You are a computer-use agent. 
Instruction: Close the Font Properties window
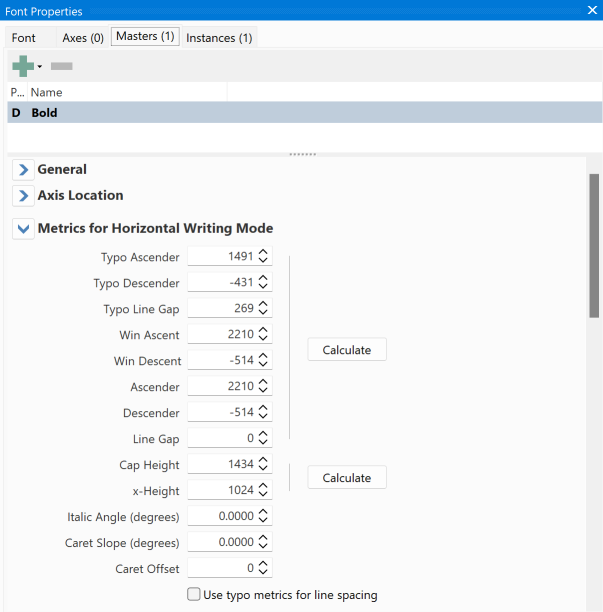(591, 9)
